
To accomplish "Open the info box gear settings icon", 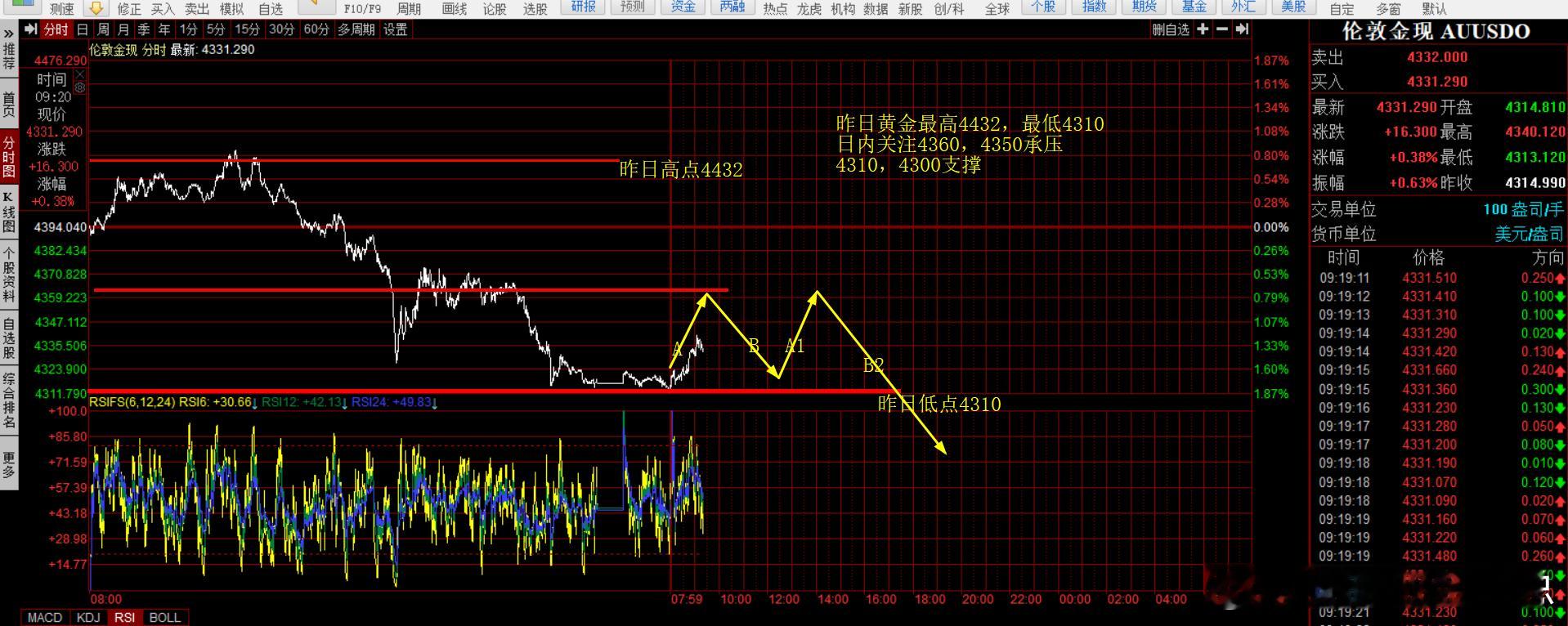I will pos(79,87).
